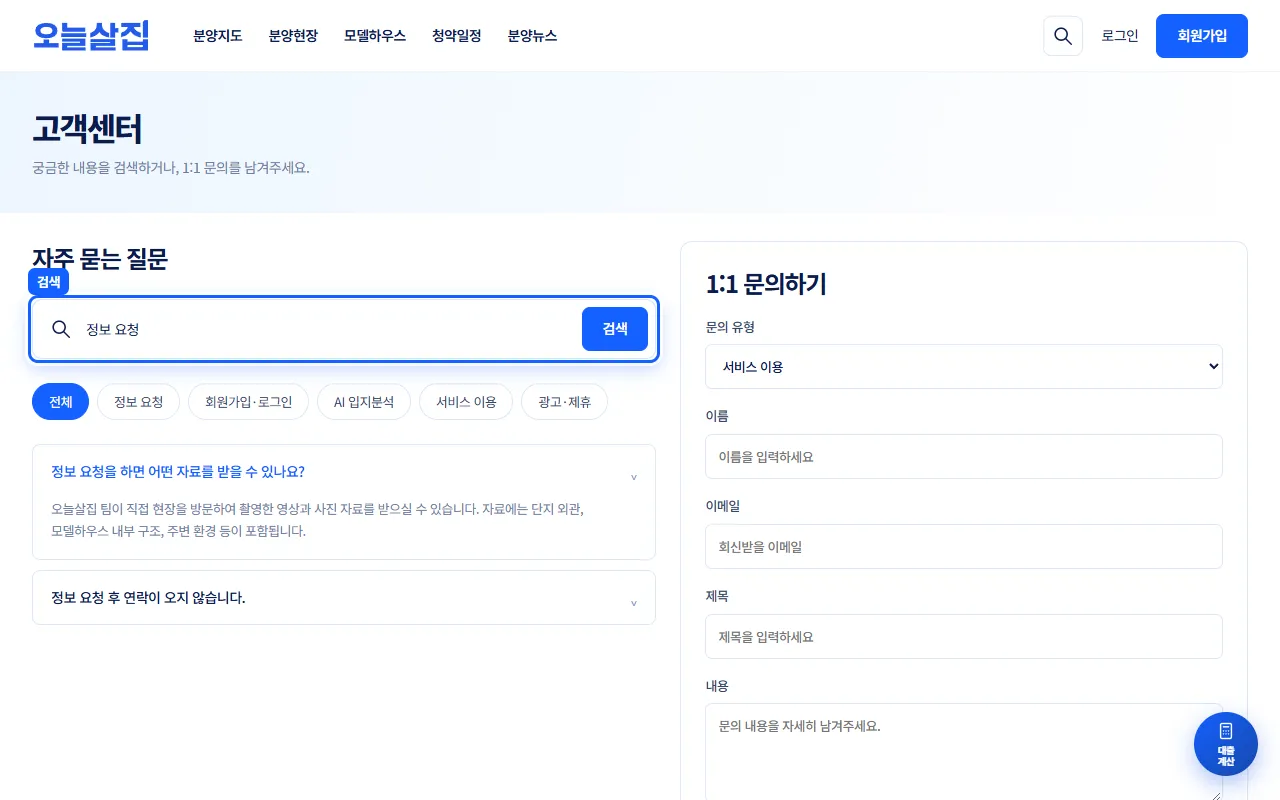Click the magnifier icon inside FAQ search box
Viewport: 1280px width, 800px height.
point(61,329)
